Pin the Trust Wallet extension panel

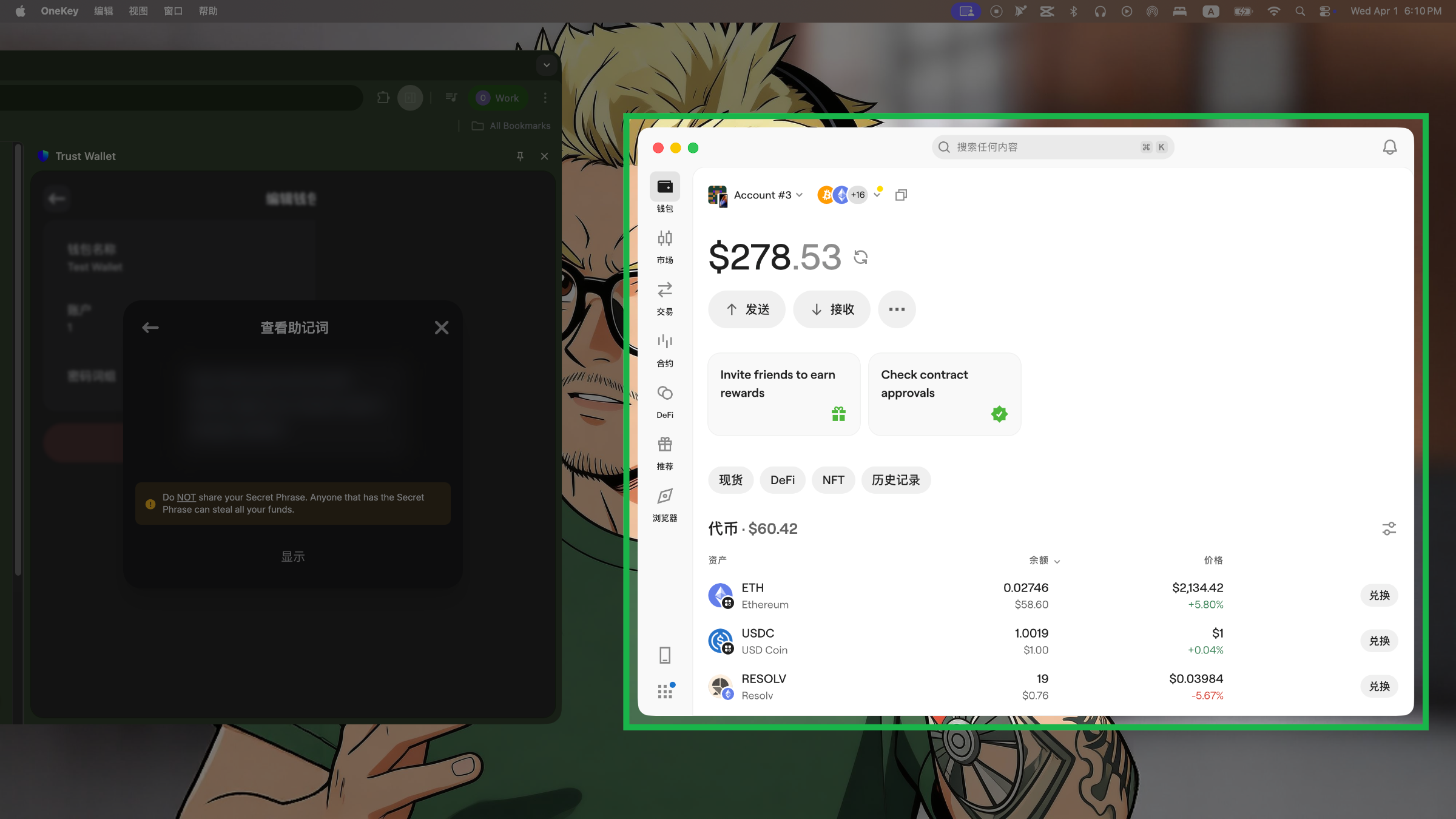pos(520,156)
